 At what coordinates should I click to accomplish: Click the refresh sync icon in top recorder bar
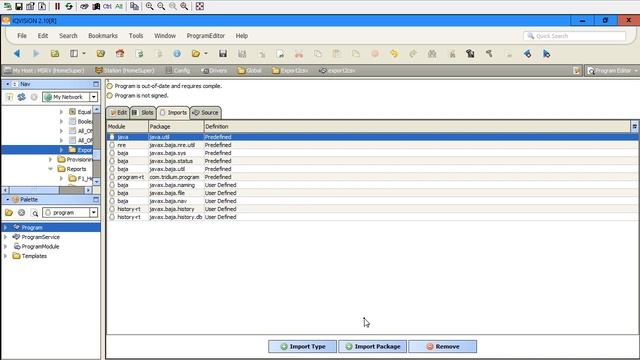[69, 6]
